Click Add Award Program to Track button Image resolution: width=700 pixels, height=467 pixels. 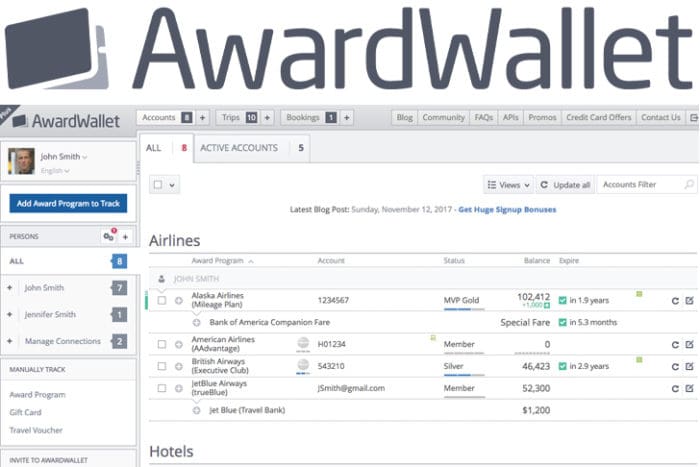click(x=68, y=203)
